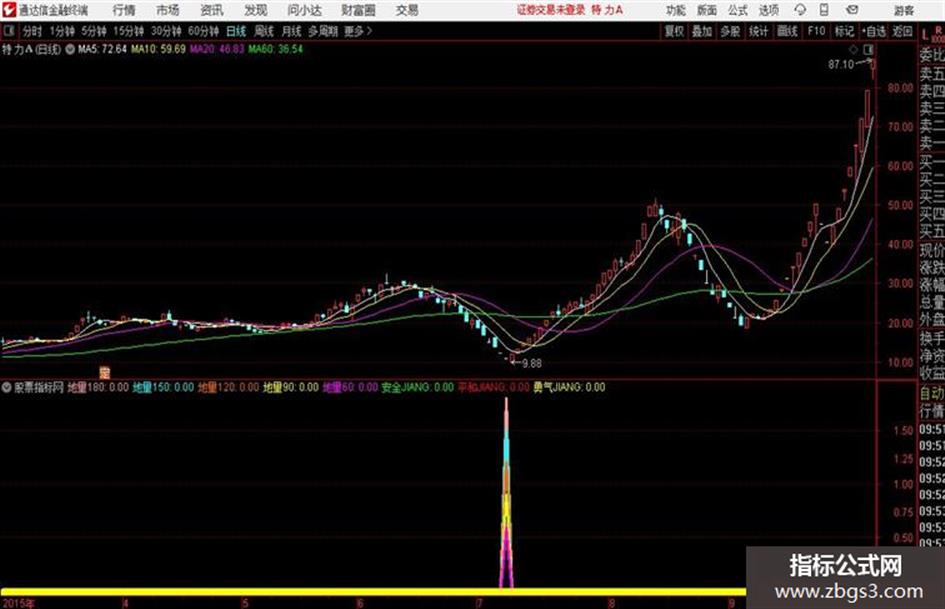Click the 勇气JIANG: 0.00 indicator value

[569, 388]
